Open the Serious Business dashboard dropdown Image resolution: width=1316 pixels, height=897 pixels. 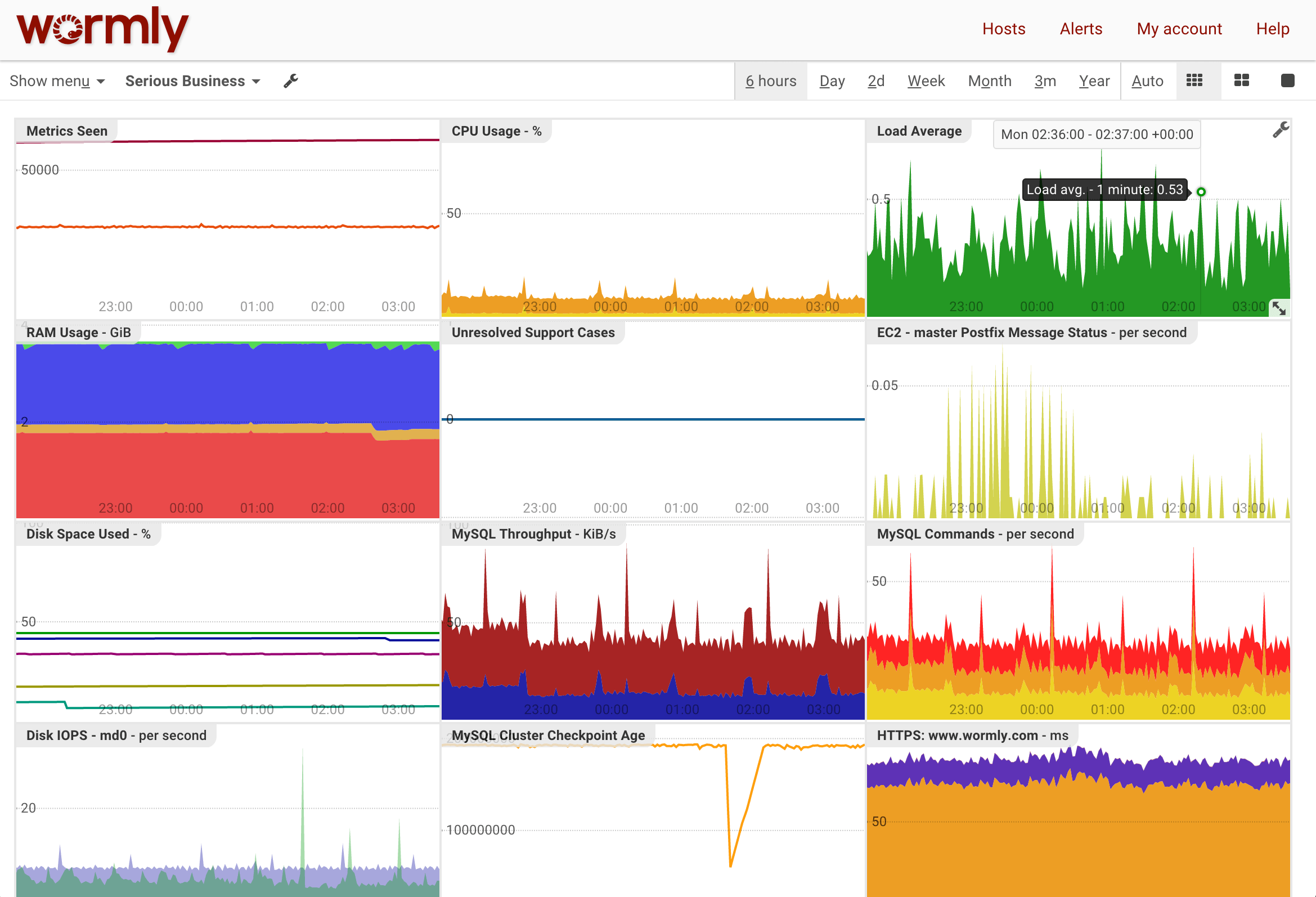coord(192,81)
